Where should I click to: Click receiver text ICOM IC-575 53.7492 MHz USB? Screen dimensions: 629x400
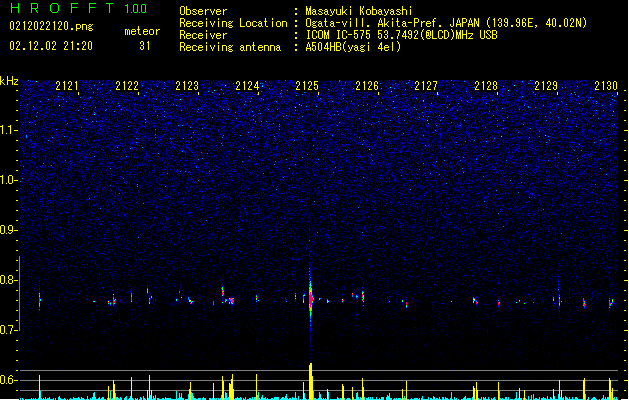click(x=401, y=35)
